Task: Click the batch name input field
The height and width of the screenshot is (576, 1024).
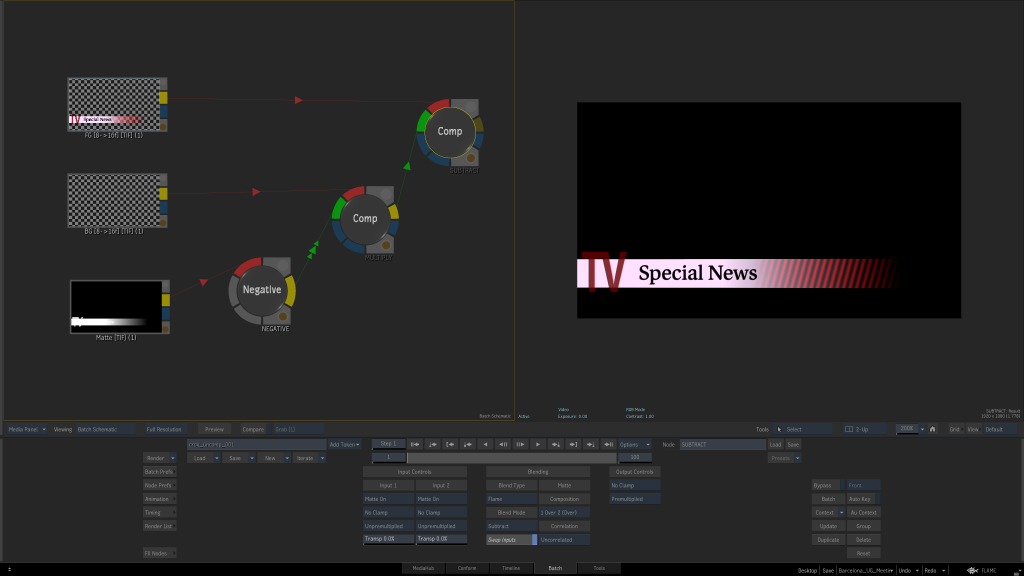Action: (257, 444)
